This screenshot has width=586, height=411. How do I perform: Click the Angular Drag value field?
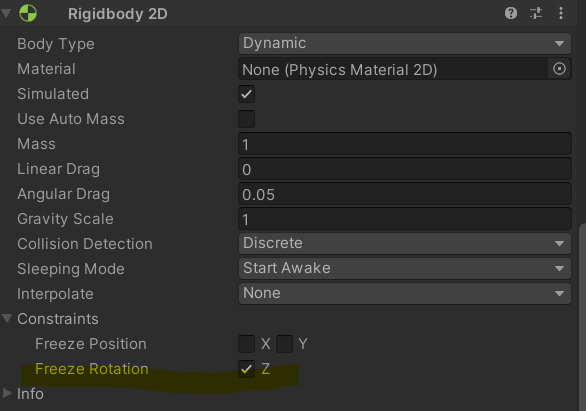click(x=405, y=194)
